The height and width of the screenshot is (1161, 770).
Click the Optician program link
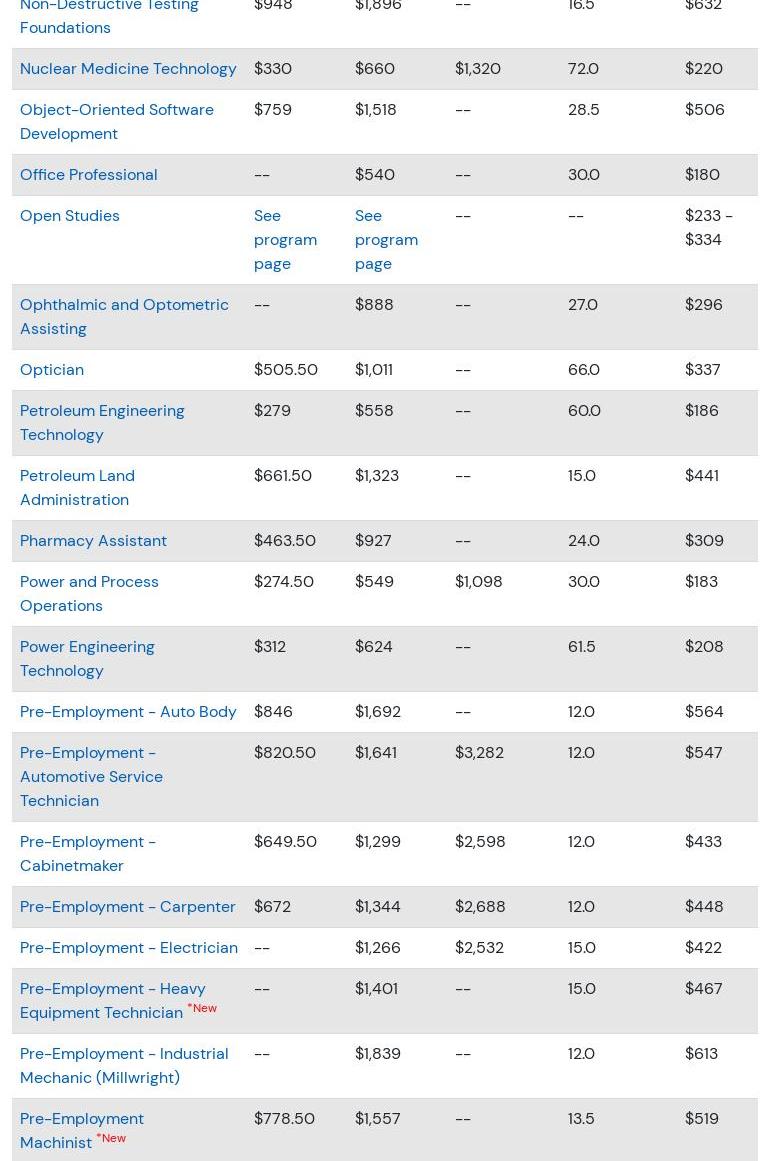click(52, 369)
